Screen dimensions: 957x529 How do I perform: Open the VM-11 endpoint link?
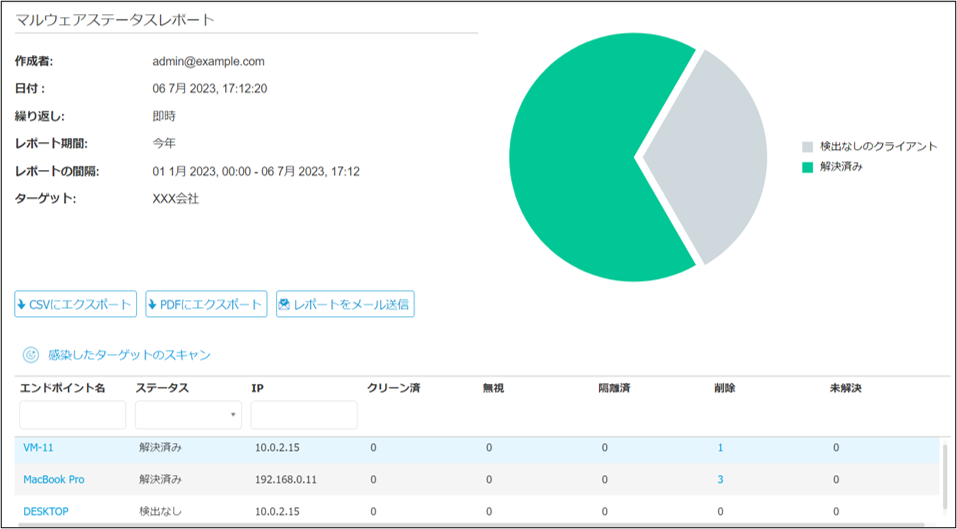tap(38, 448)
